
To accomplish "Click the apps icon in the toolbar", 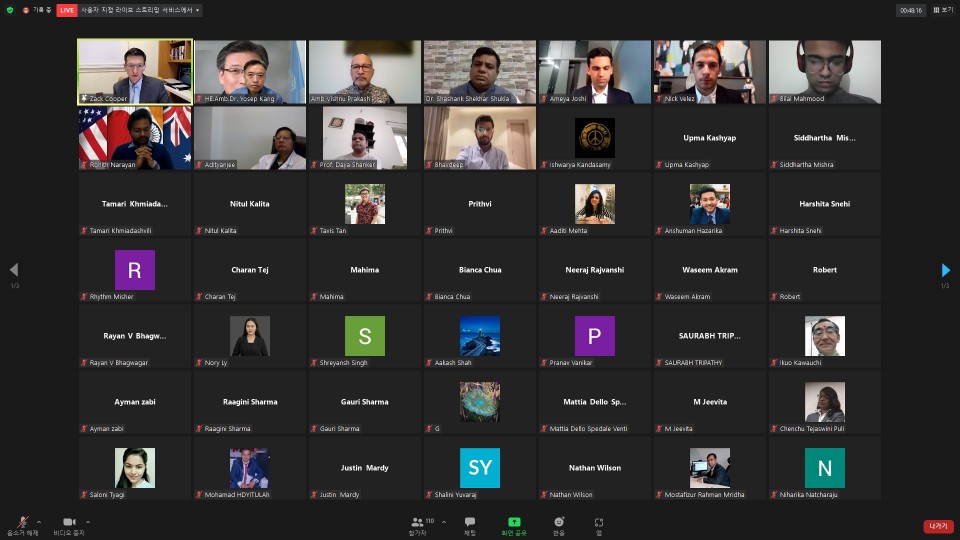I will [598, 524].
